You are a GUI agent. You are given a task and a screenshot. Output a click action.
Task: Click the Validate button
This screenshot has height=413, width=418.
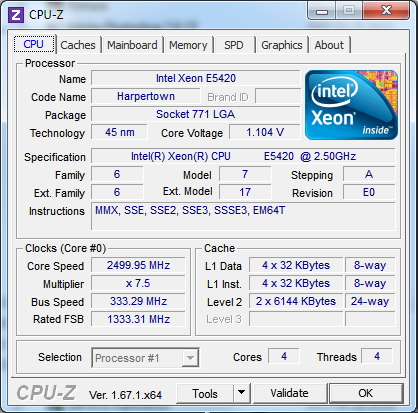click(289, 393)
